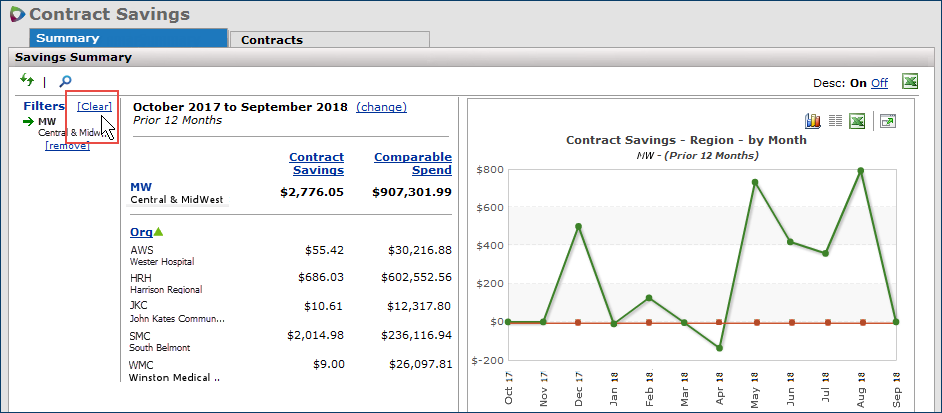The width and height of the screenshot is (942, 413).
Task: Click the MW region link in table
Action: click(140, 186)
